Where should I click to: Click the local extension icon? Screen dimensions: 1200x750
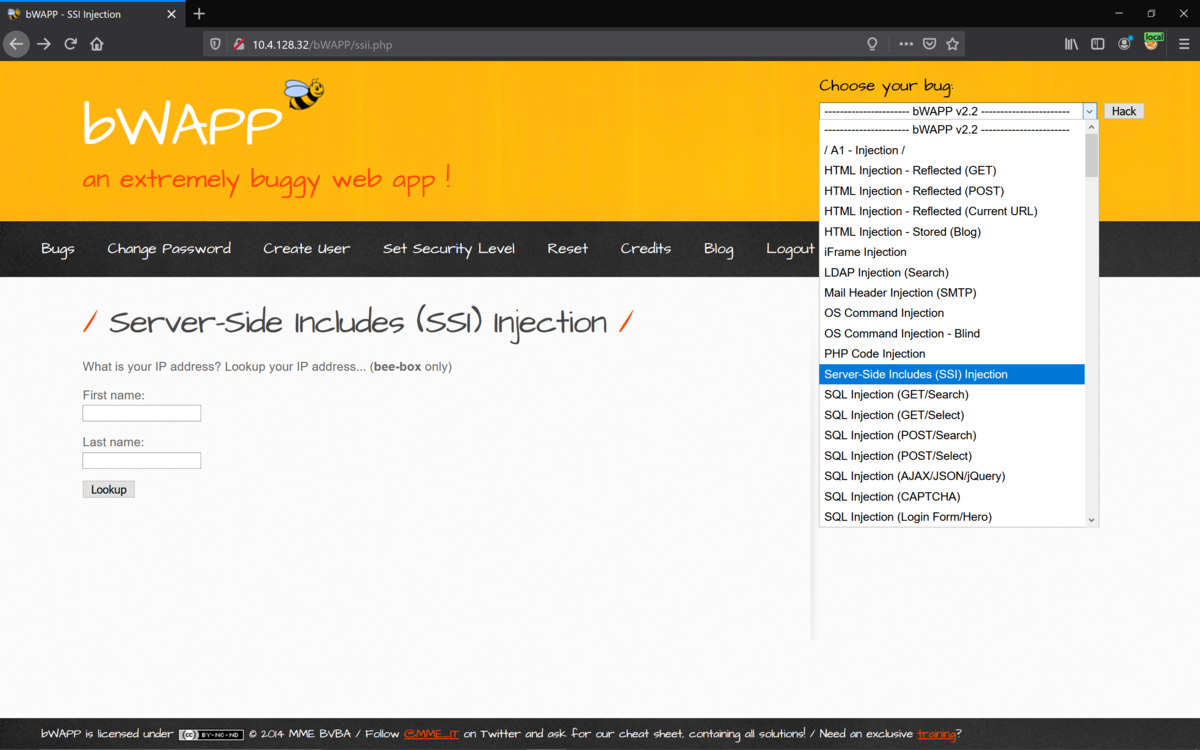pos(1152,42)
